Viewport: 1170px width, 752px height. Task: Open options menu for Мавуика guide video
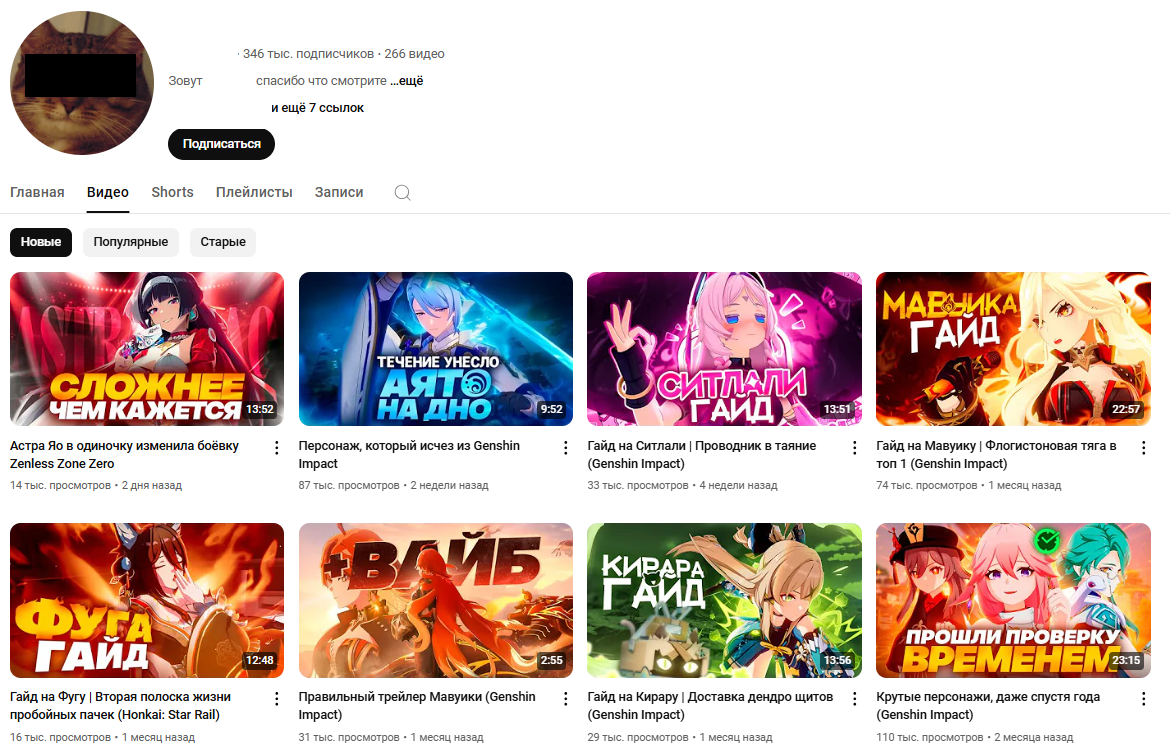[x=1143, y=448]
